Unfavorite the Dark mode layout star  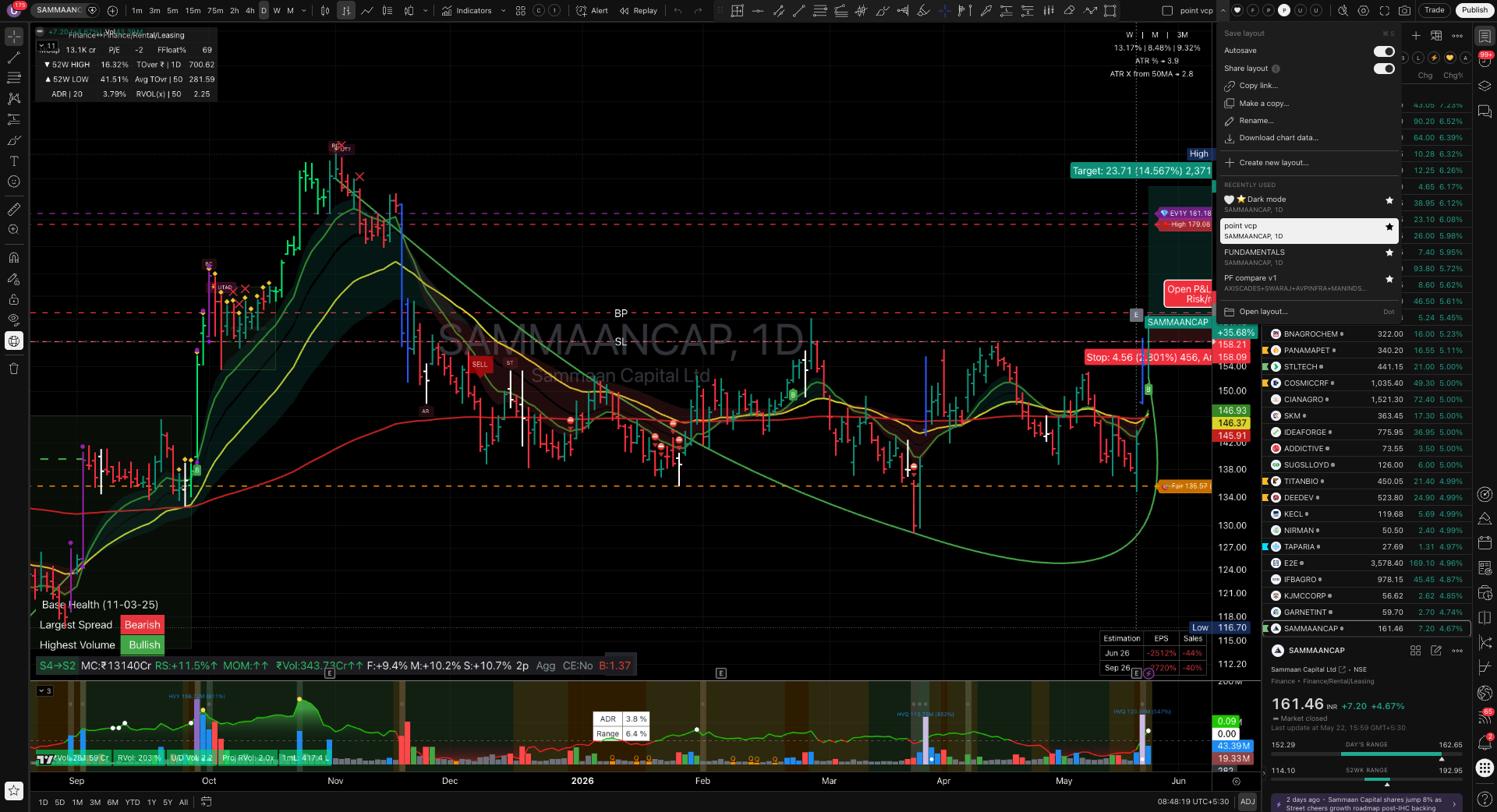pyautogui.click(x=1389, y=200)
